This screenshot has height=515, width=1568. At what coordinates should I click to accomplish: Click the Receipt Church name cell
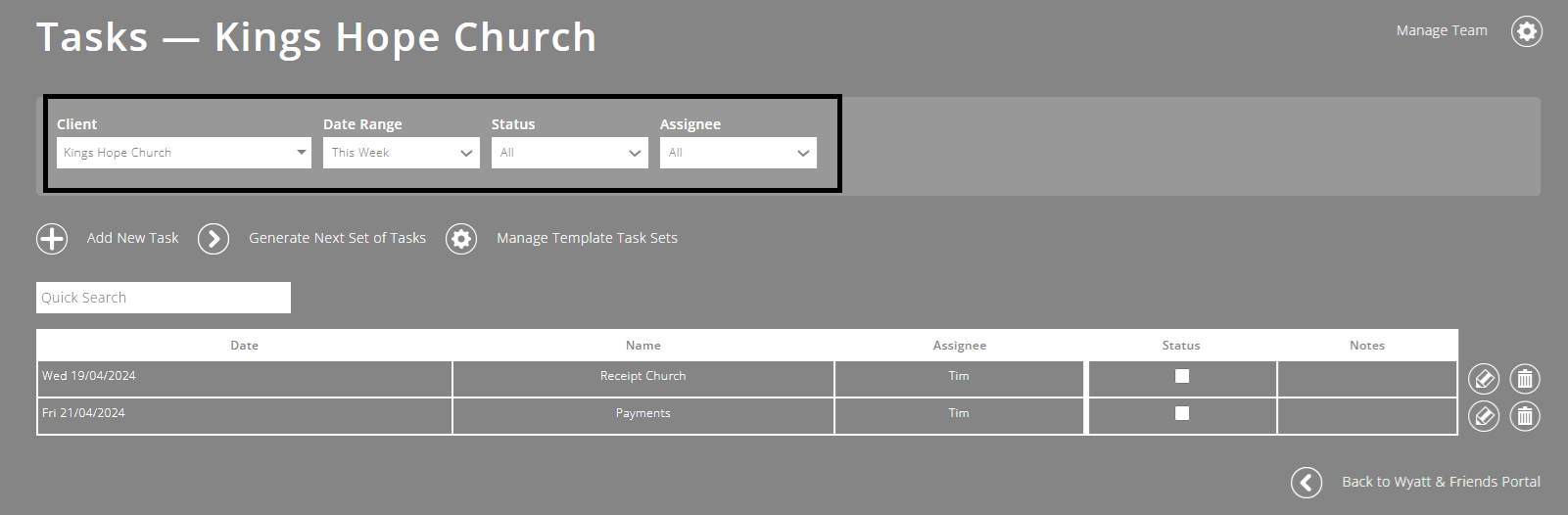tap(643, 379)
